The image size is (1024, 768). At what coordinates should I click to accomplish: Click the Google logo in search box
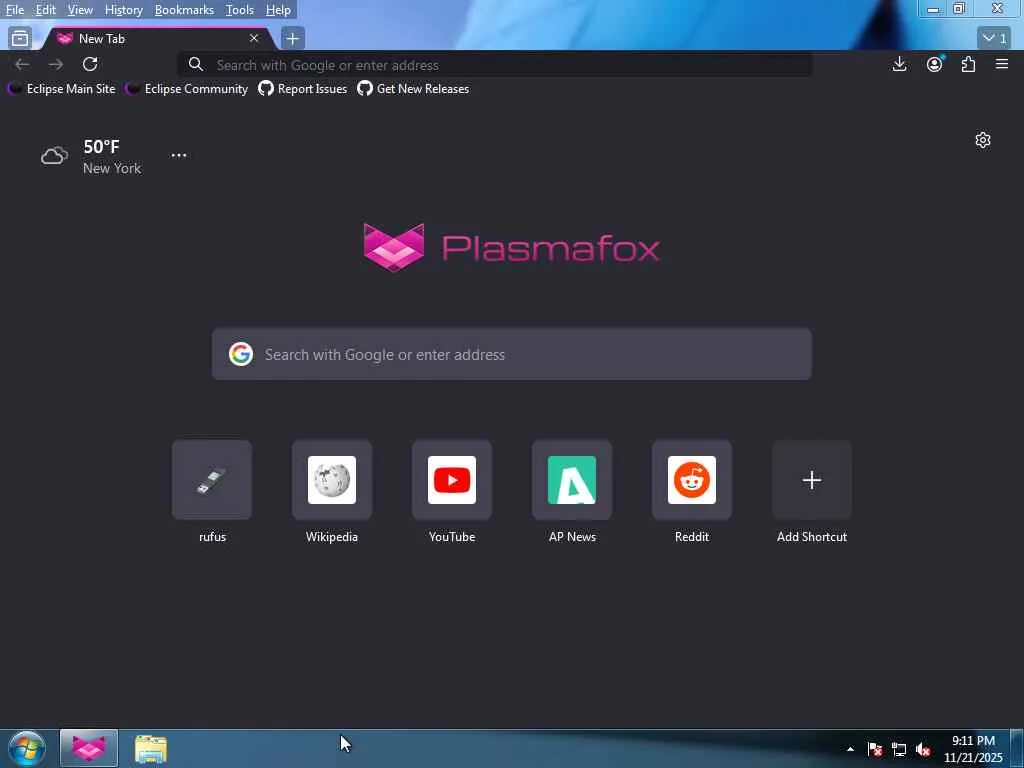pyautogui.click(x=241, y=354)
